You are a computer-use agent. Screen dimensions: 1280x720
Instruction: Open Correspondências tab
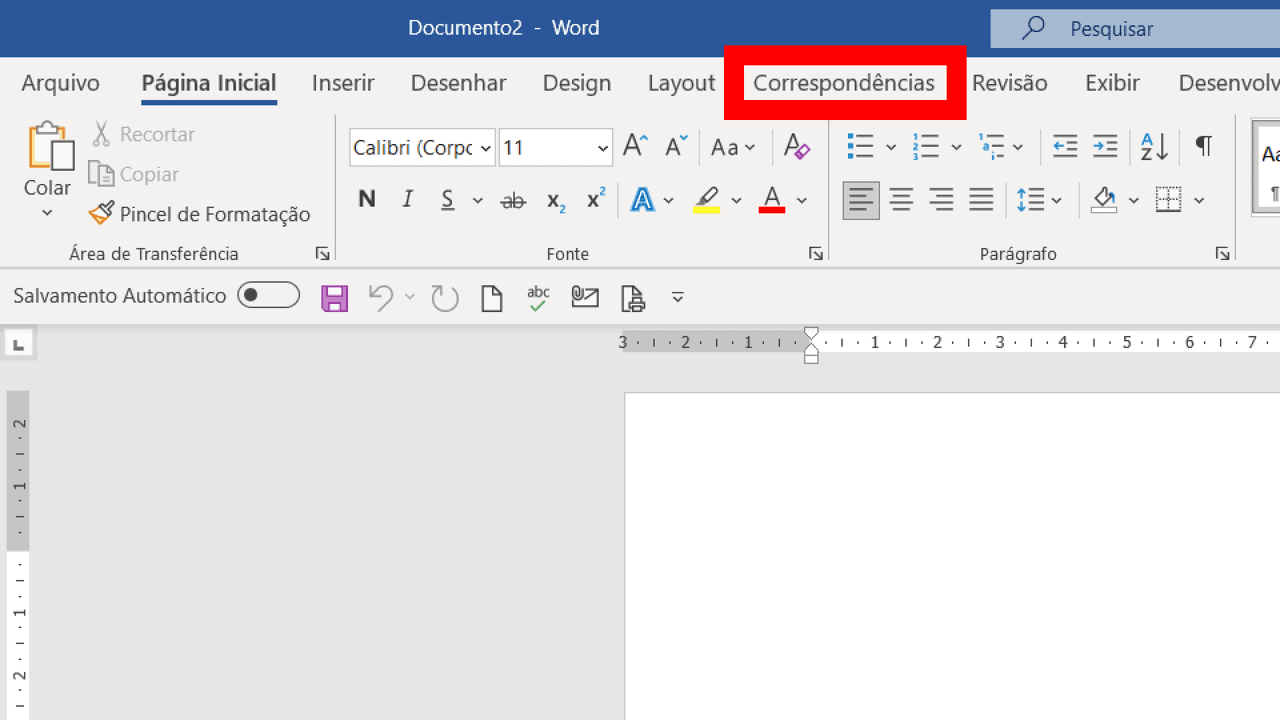(x=844, y=83)
